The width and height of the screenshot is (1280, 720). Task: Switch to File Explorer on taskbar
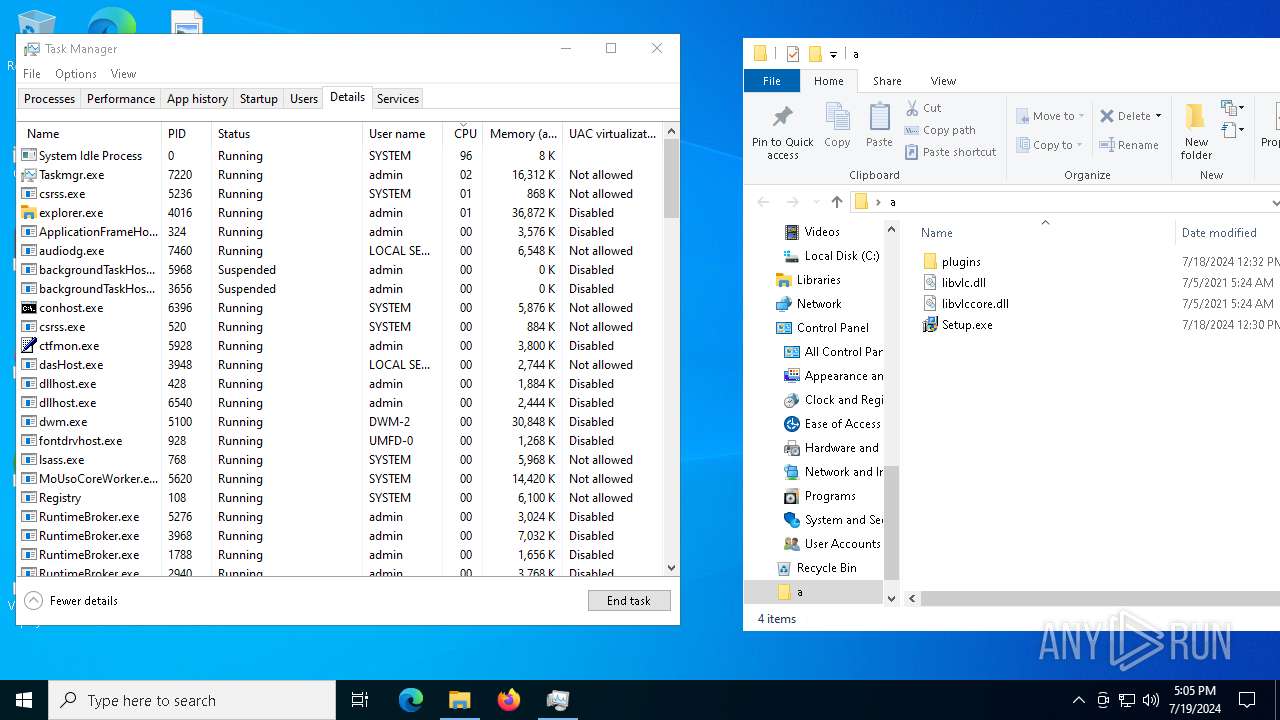point(460,700)
